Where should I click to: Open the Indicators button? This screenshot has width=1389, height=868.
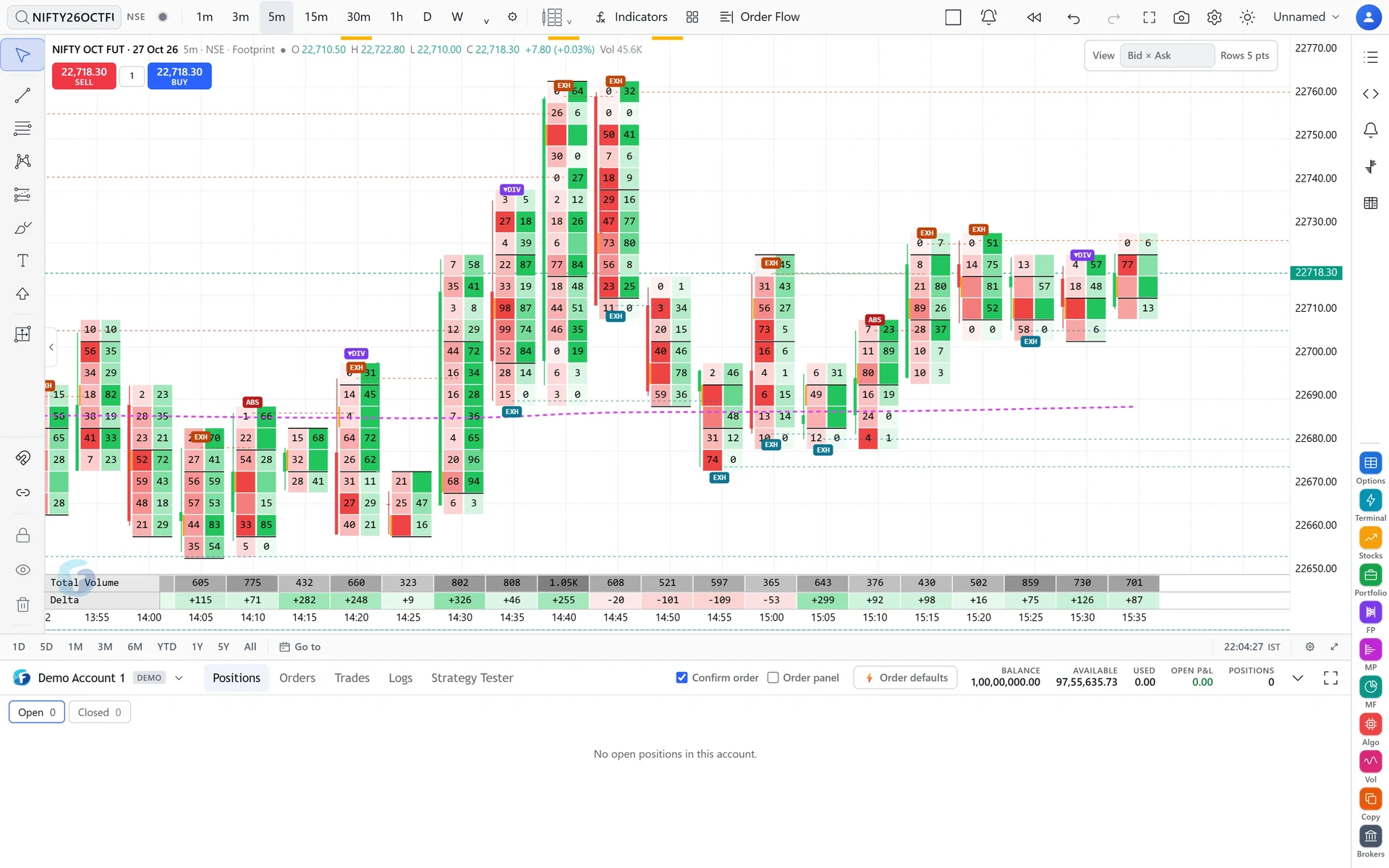(632, 17)
